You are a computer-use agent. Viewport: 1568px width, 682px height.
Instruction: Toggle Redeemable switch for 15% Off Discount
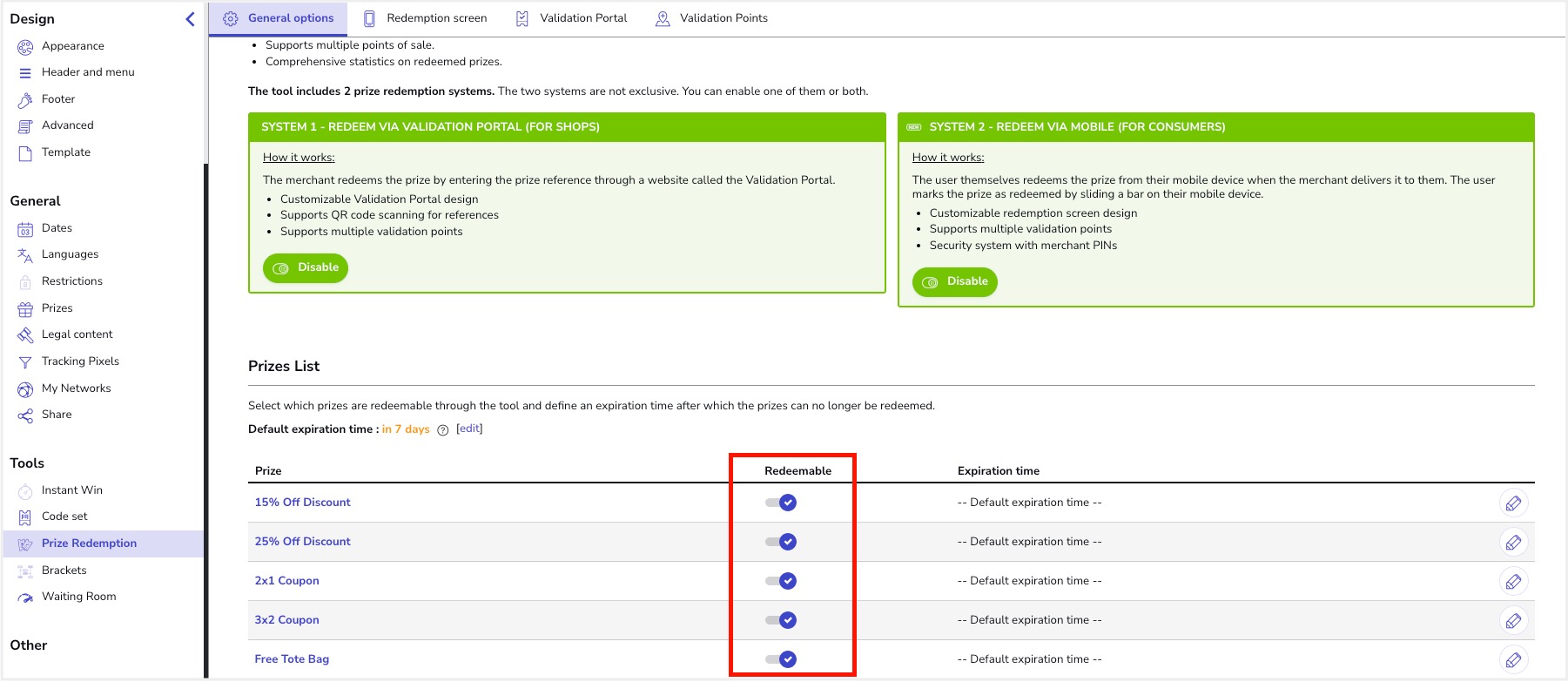(781, 503)
